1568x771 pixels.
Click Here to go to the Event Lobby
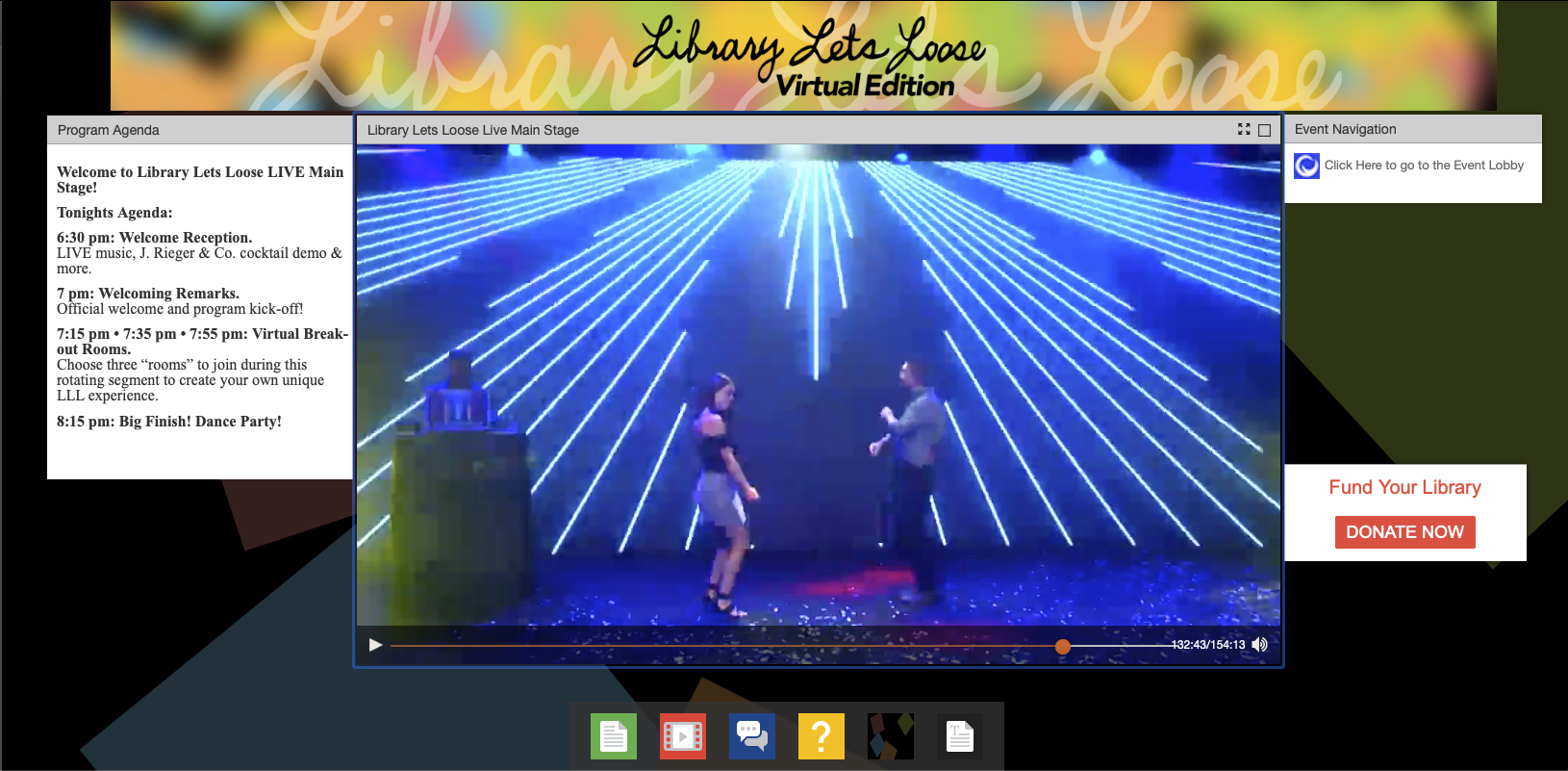[1424, 166]
